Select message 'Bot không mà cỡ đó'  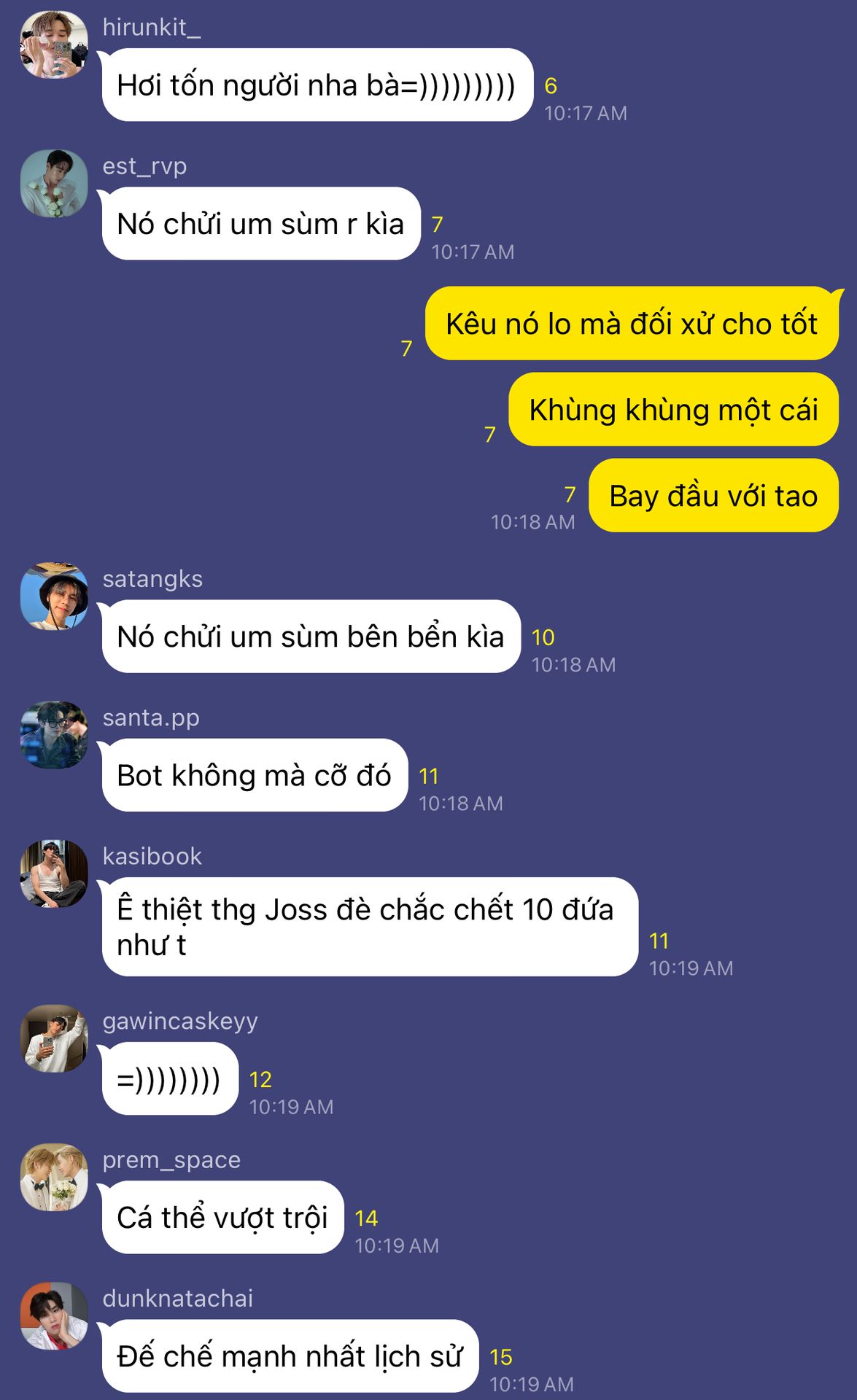(x=255, y=775)
